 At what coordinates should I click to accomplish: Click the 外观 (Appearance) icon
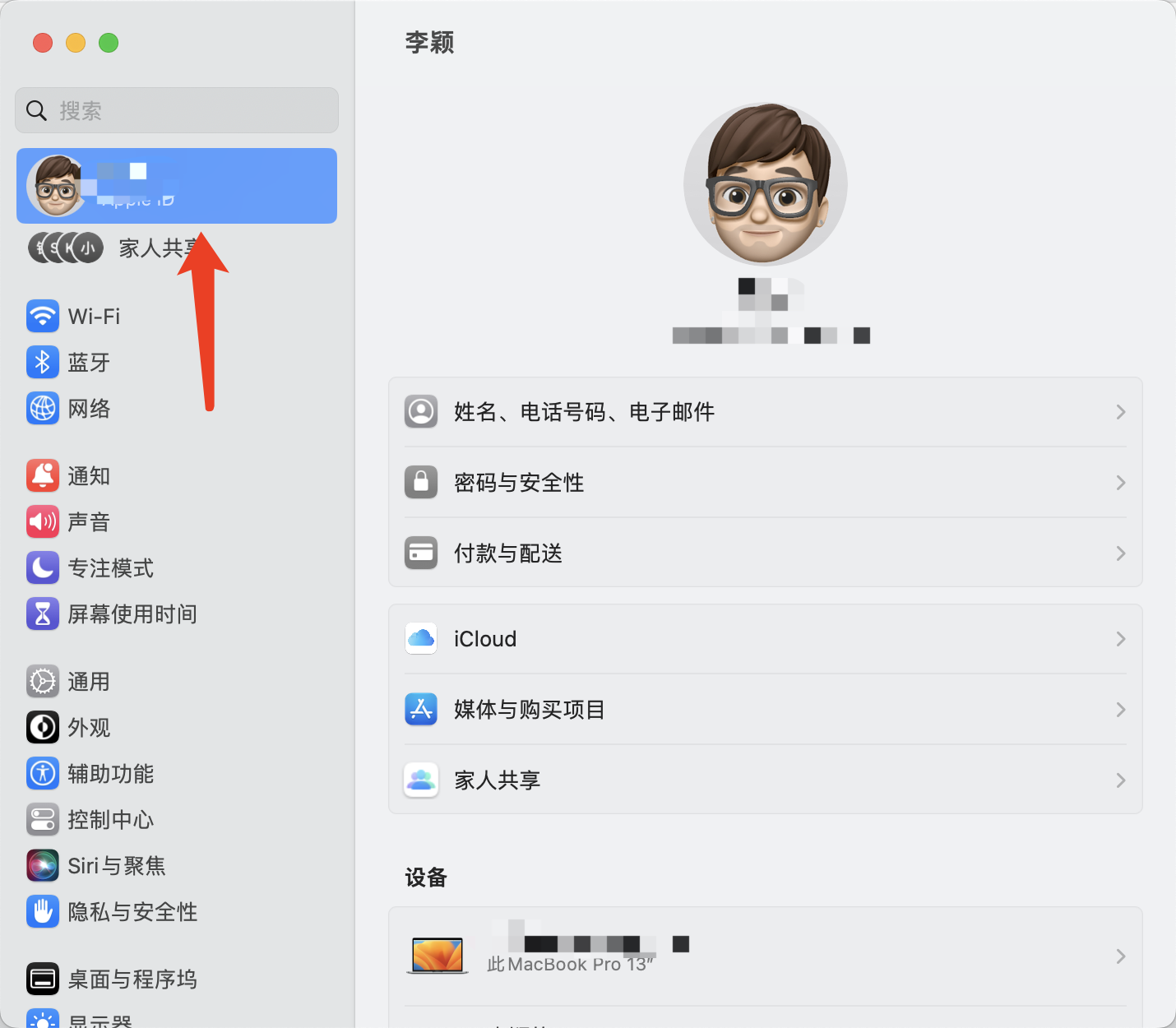pyautogui.click(x=43, y=727)
